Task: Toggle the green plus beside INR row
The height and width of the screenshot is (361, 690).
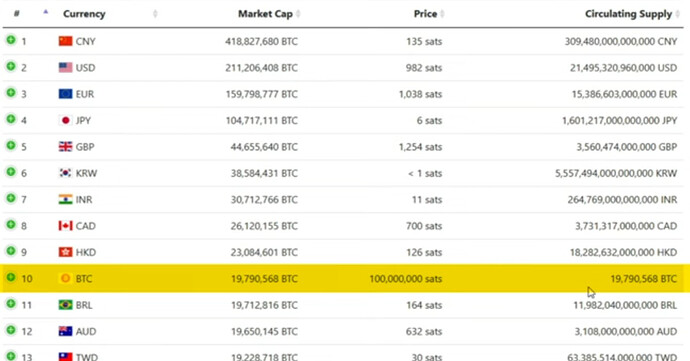Action: click(11, 199)
